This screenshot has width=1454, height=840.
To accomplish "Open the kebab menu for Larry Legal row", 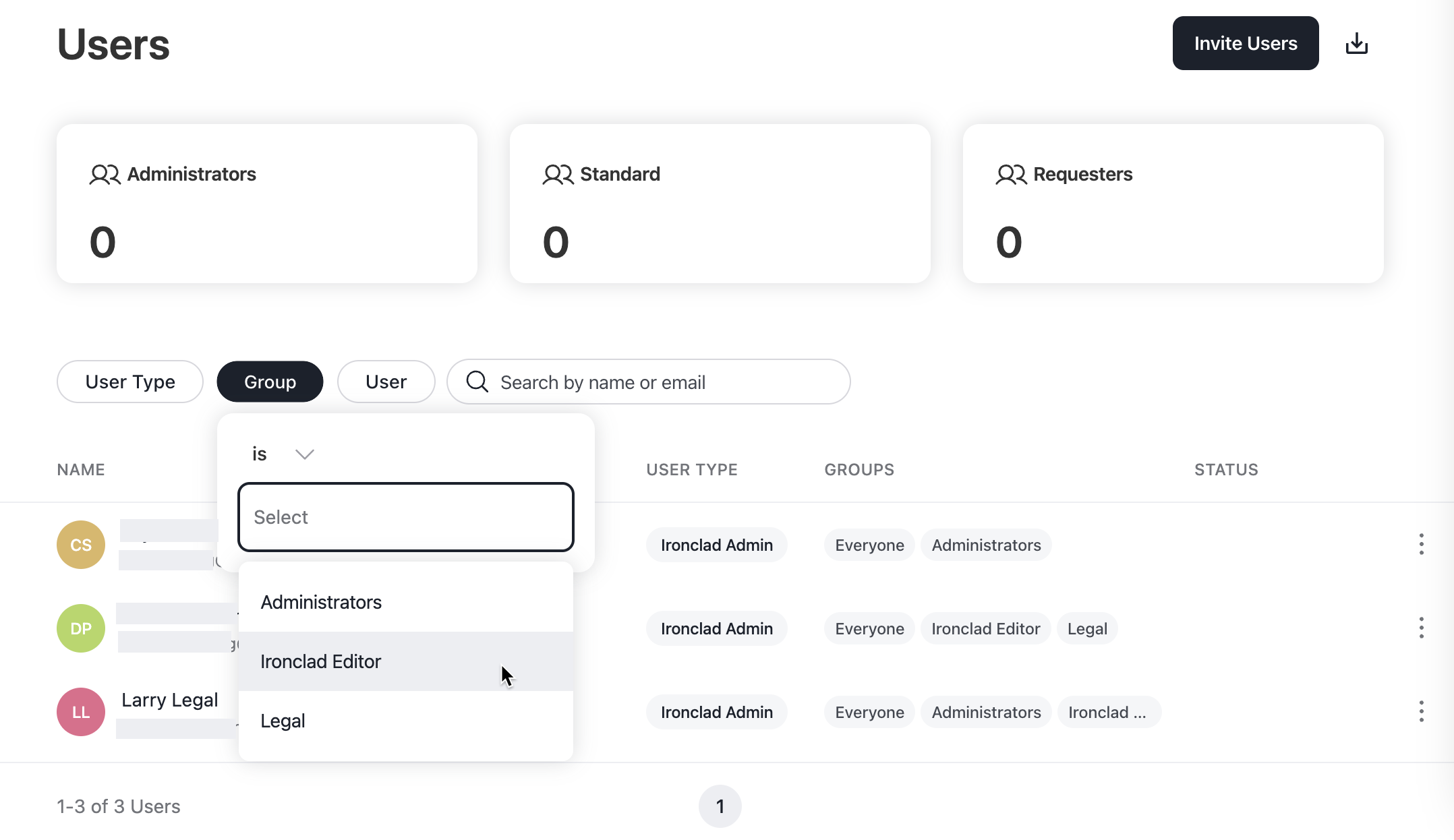I will tap(1421, 711).
